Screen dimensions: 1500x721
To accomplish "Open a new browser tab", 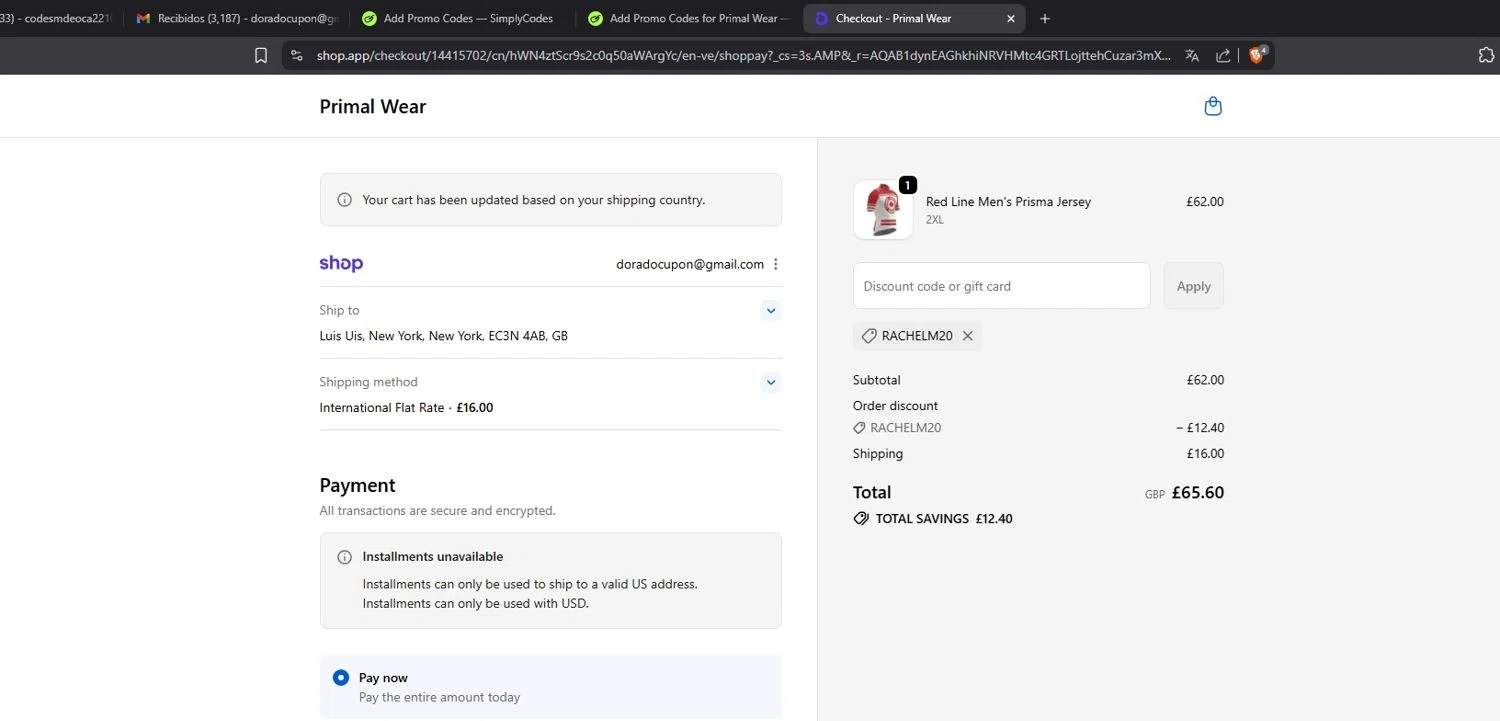I will coord(1045,18).
